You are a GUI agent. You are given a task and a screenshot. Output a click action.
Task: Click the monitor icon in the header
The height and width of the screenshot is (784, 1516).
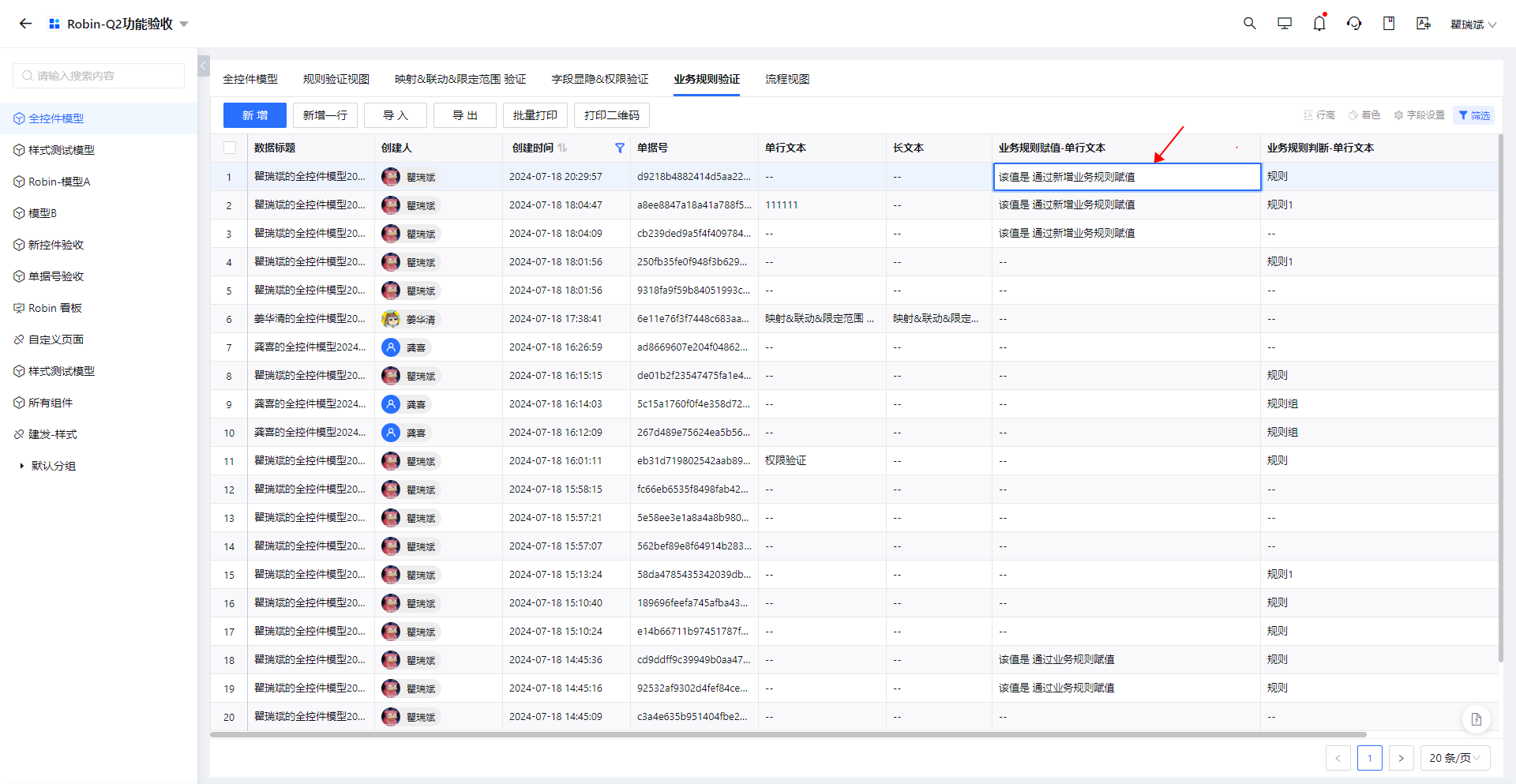[1285, 24]
